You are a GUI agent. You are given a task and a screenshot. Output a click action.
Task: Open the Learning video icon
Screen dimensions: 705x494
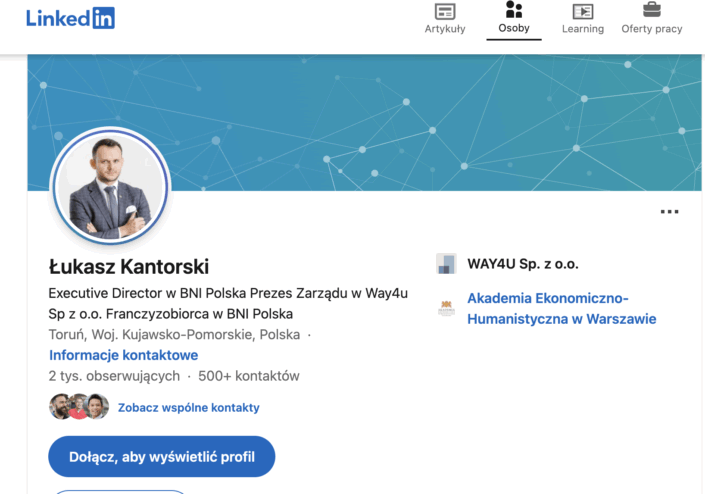[x=582, y=11]
